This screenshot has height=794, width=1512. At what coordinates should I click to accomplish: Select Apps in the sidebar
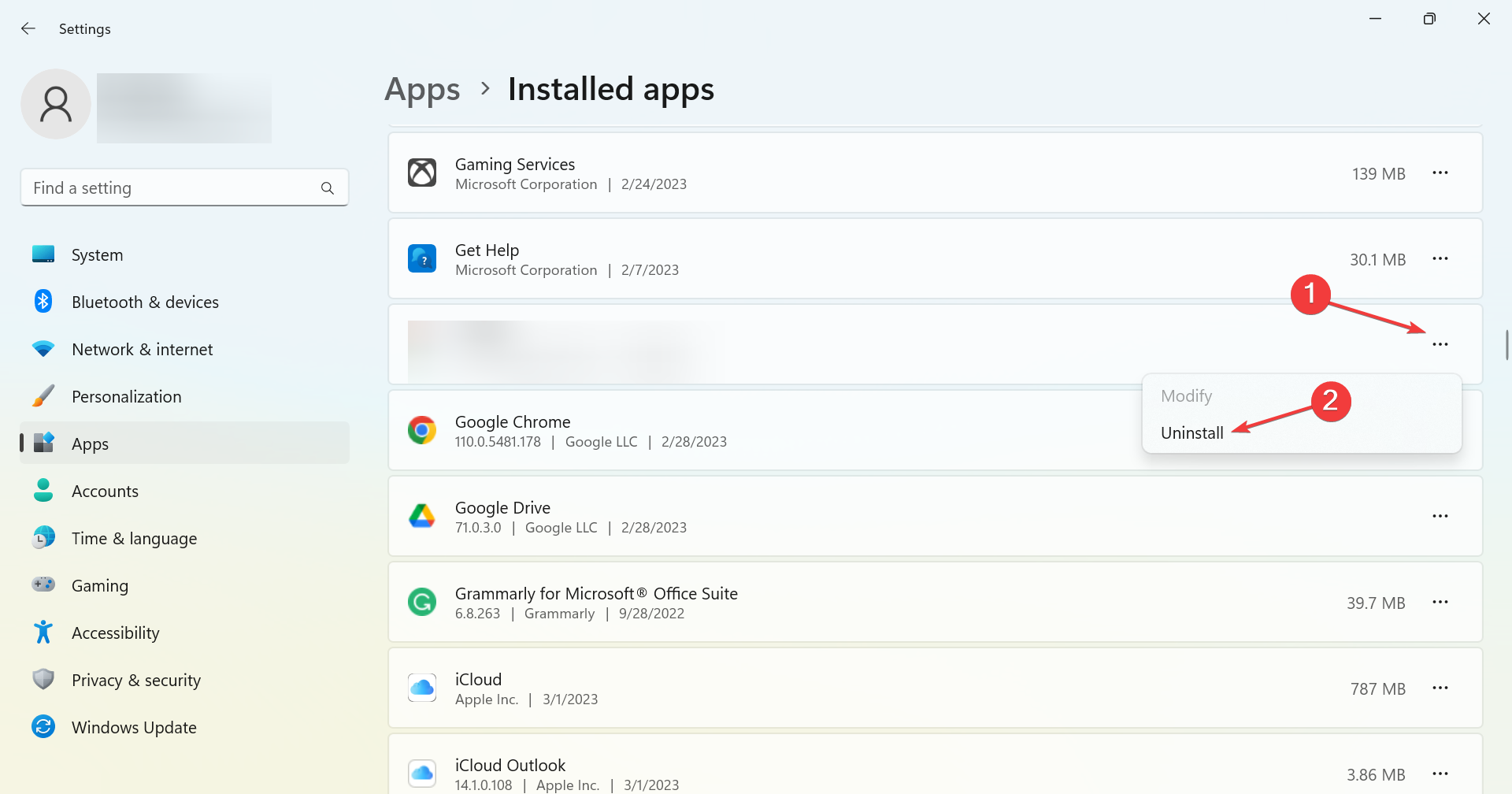[184, 443]
